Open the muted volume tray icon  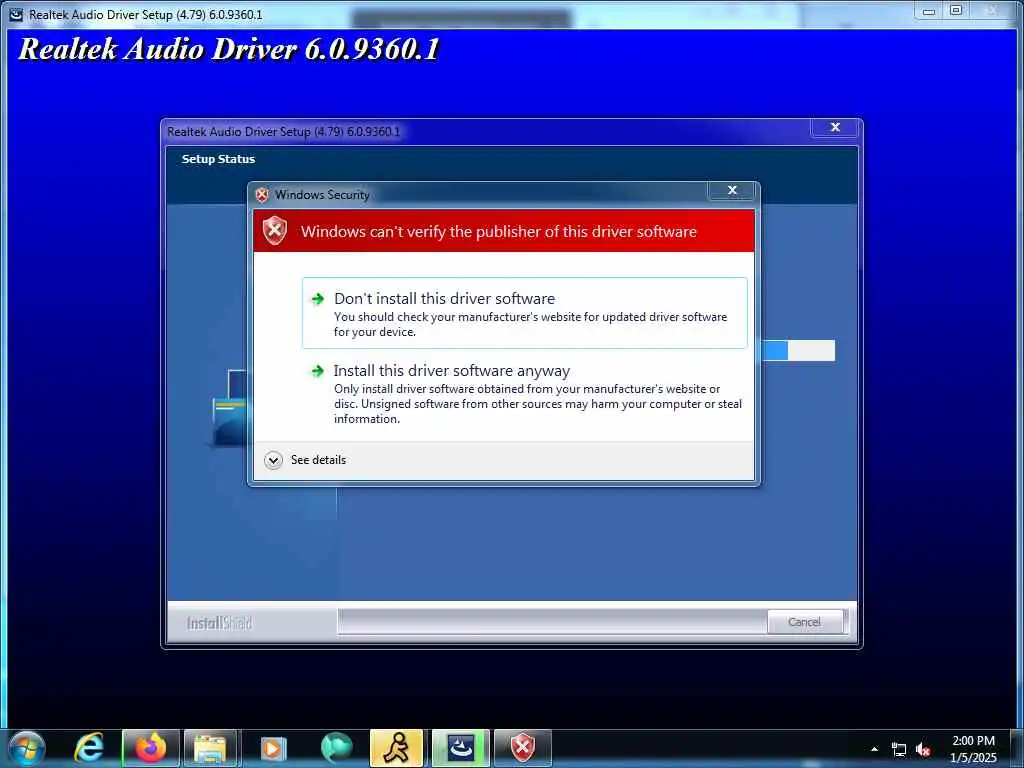[x=922, y=750]
